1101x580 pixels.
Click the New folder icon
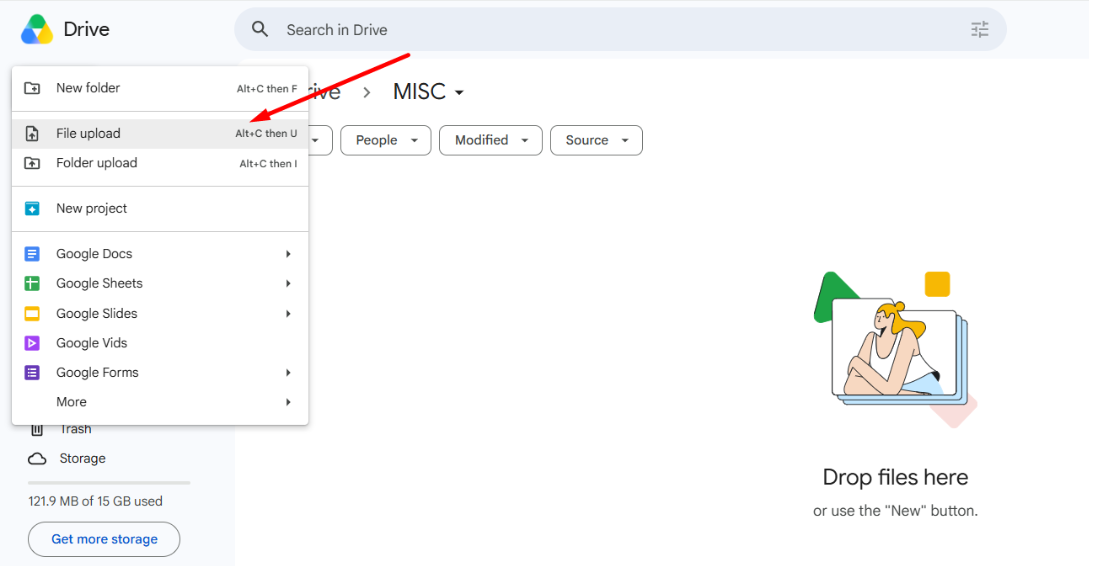[x=32, y=88]
